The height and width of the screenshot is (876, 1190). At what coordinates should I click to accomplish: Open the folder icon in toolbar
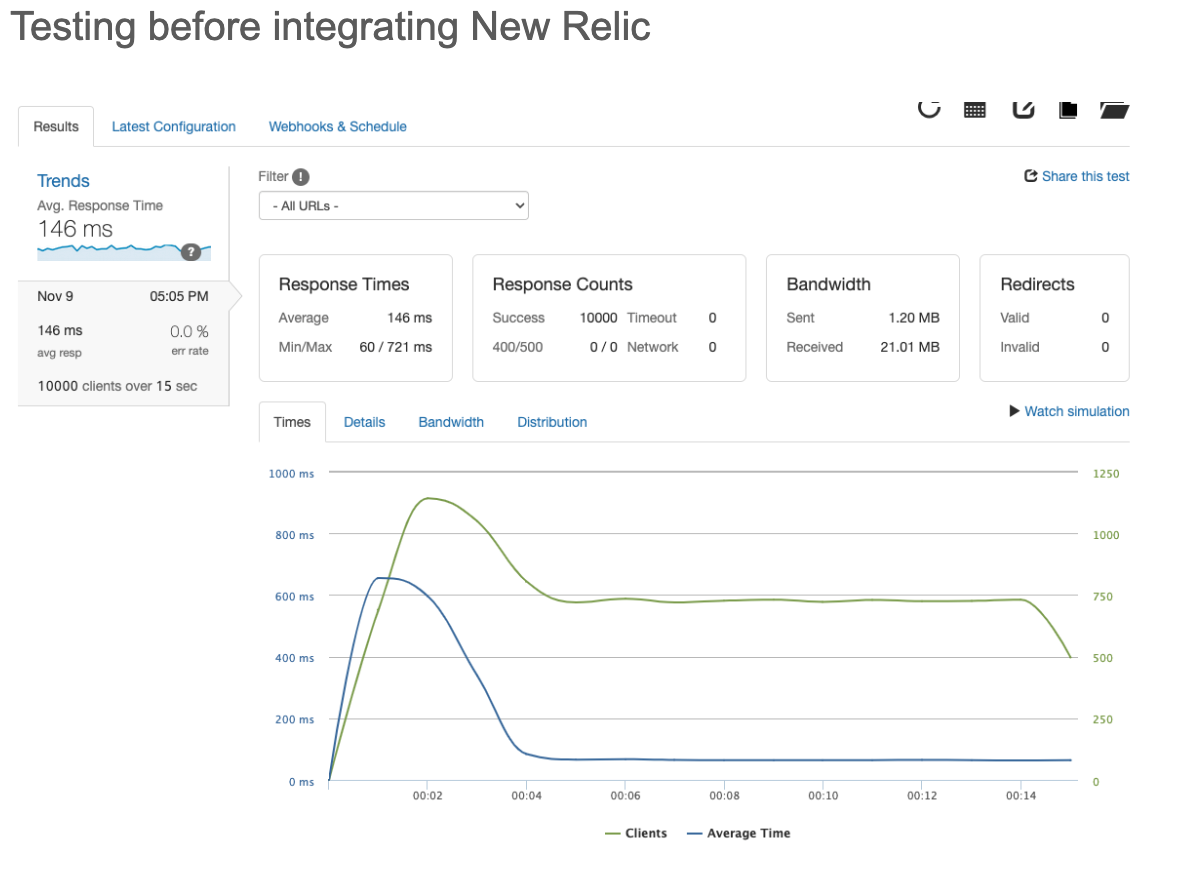[1114, 110]
